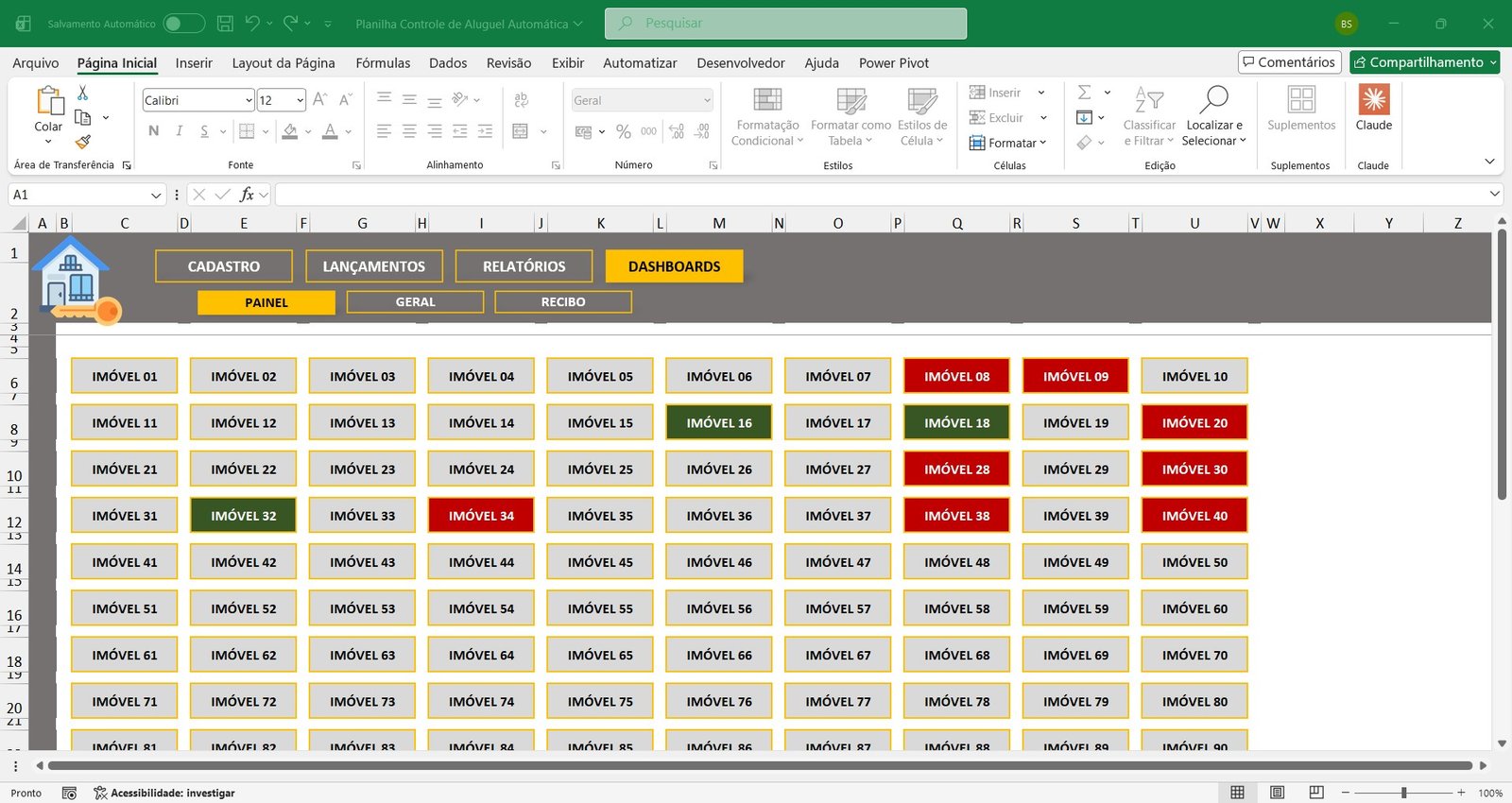Click the Claude add-in icon
This screenshot has height=803, width=1512.
(x=1374, y=99)
